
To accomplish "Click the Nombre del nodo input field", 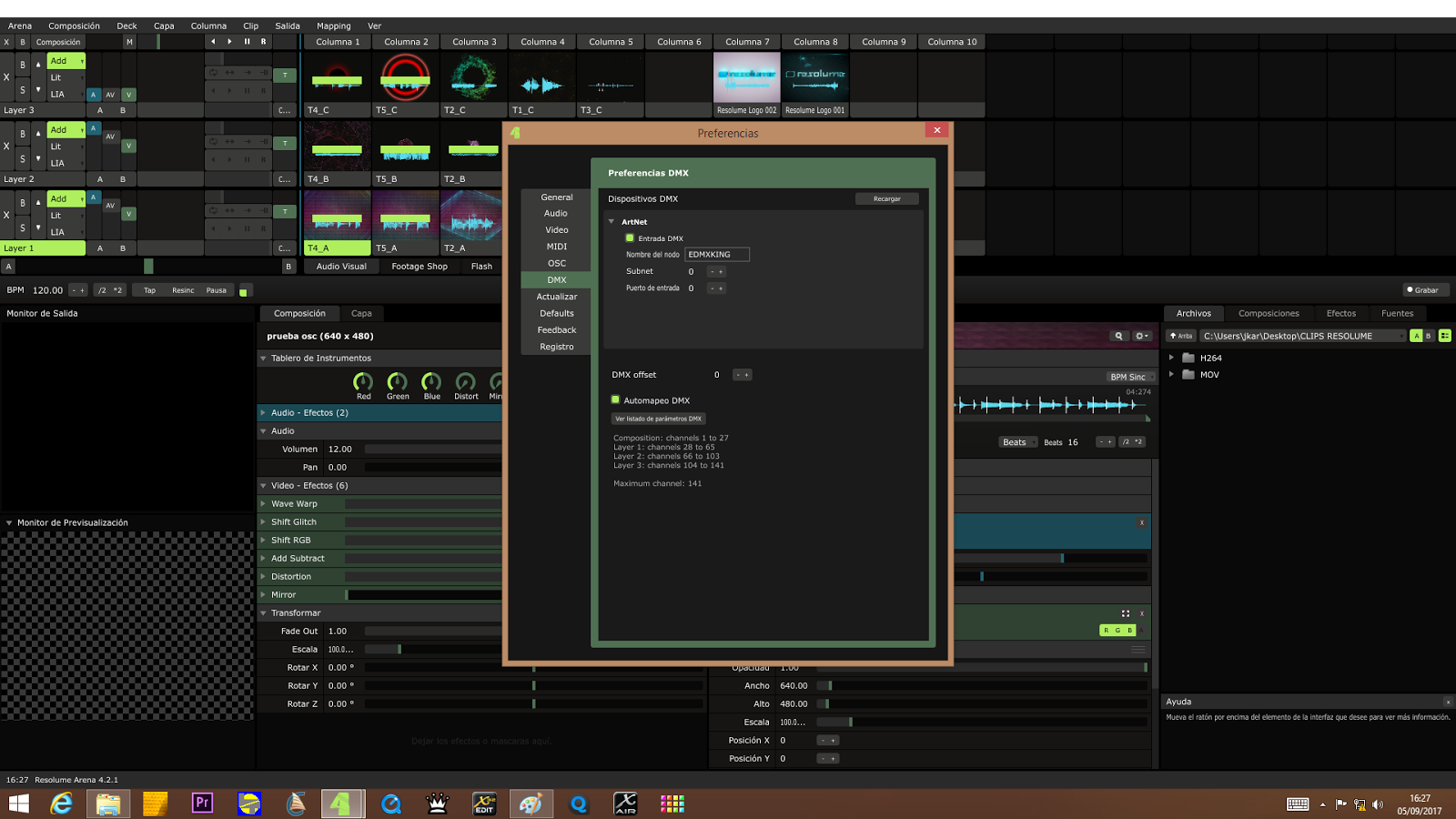I will point(717,255).
